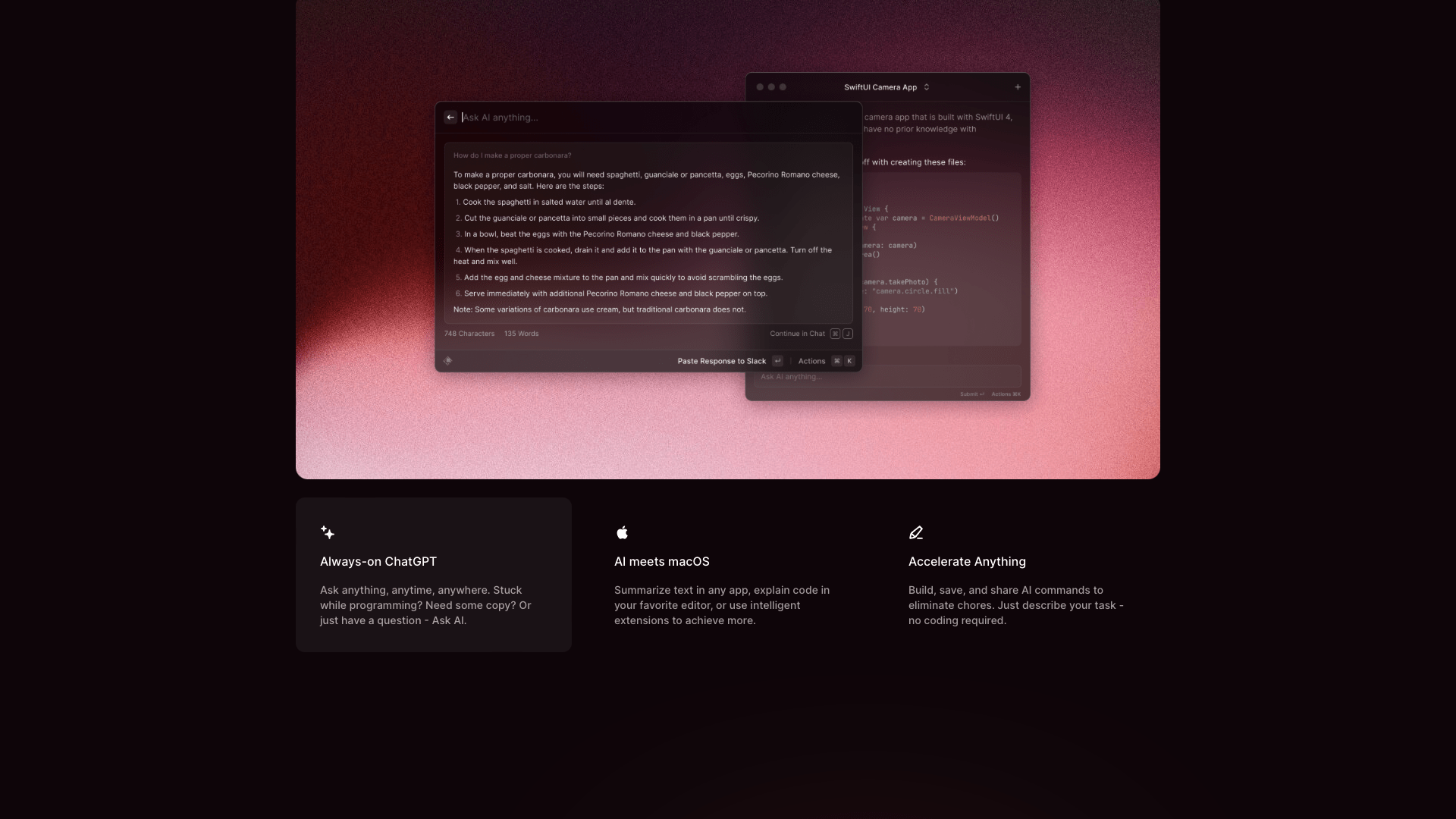The image size is (1456, 819).
Task: Click the return key icon beside Paste Response
Action: point(777,361)
